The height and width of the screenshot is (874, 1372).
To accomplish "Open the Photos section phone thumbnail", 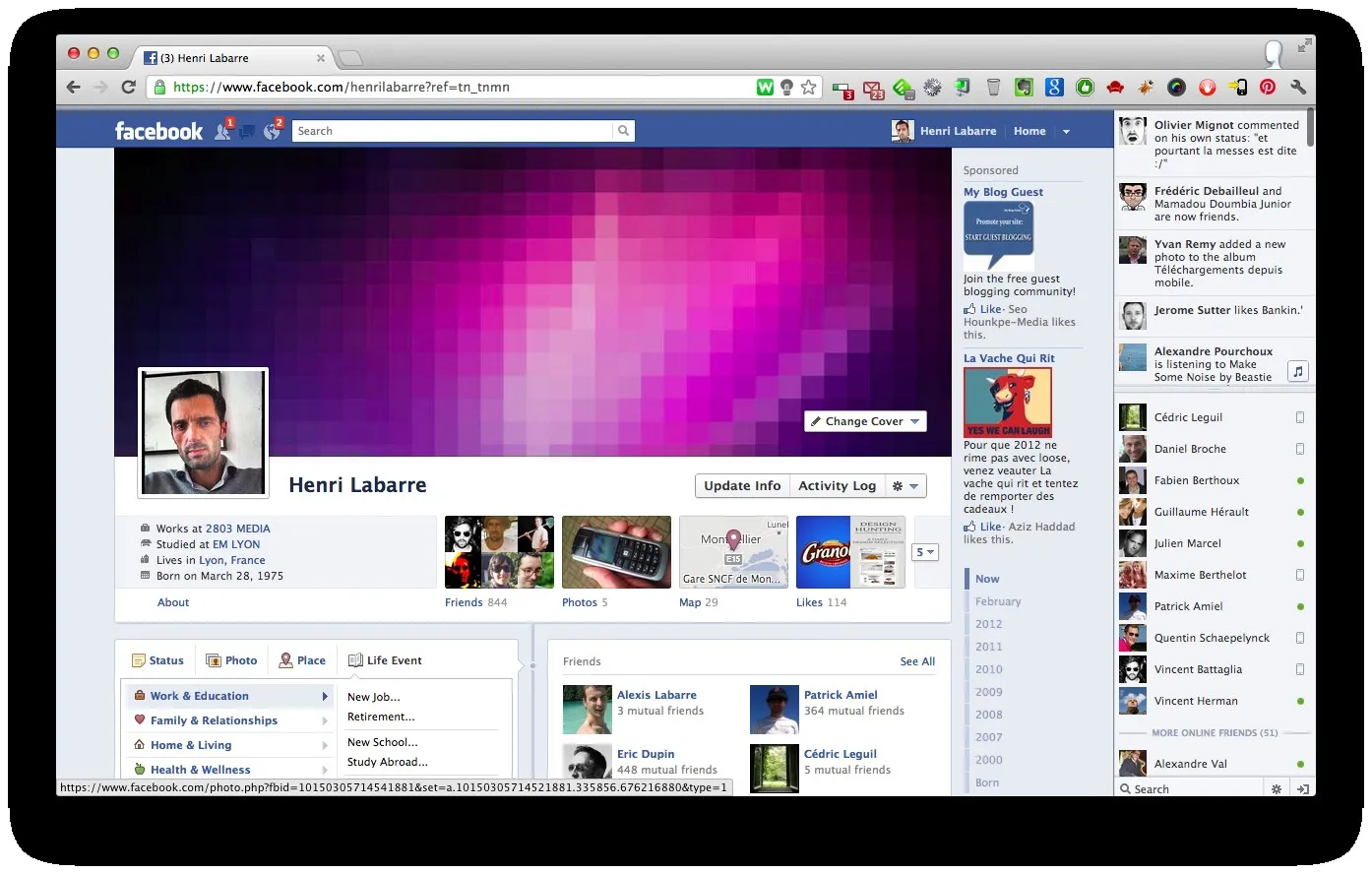I will tap(616, 551).
